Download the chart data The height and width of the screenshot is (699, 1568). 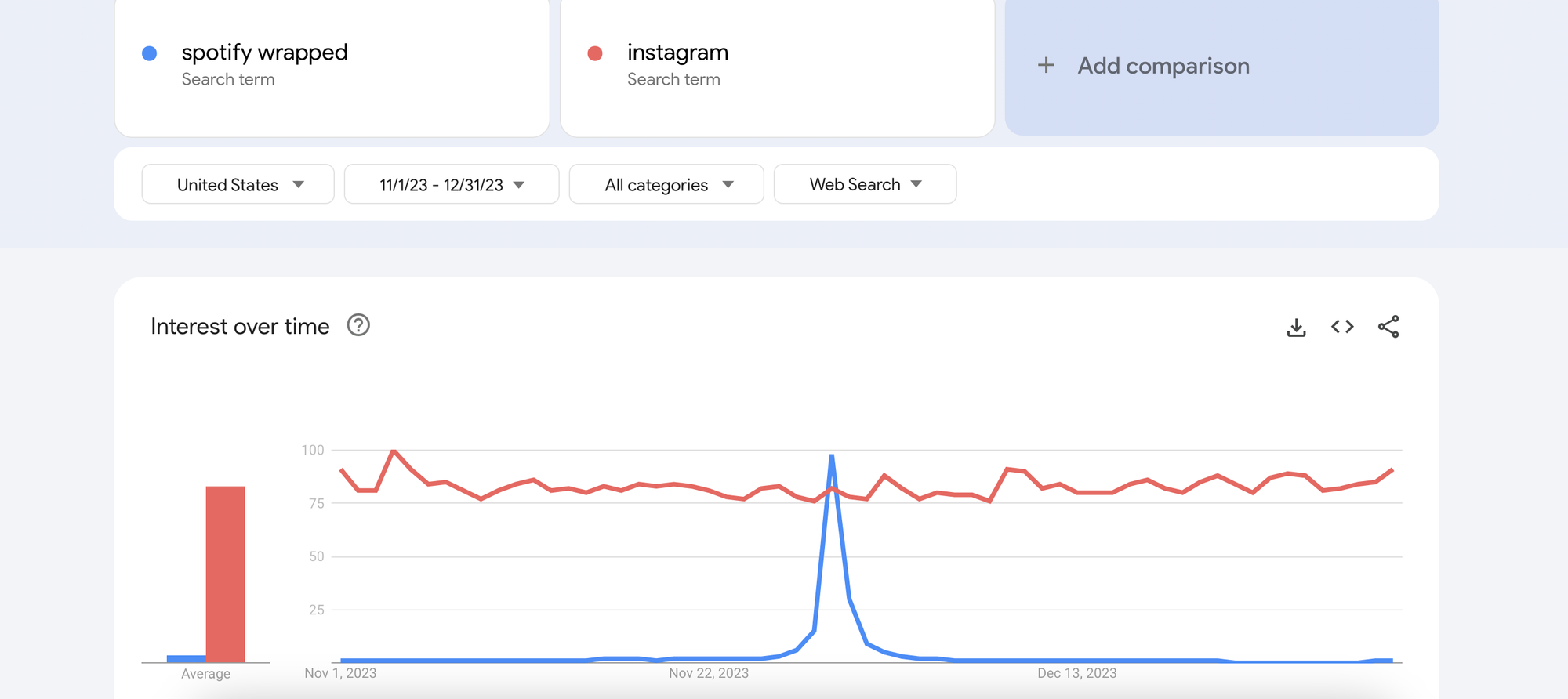(1297, 327)
